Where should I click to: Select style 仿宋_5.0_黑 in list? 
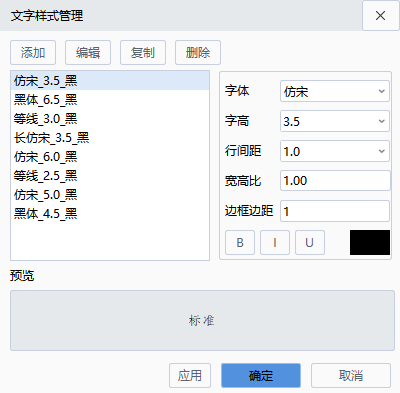110,195
